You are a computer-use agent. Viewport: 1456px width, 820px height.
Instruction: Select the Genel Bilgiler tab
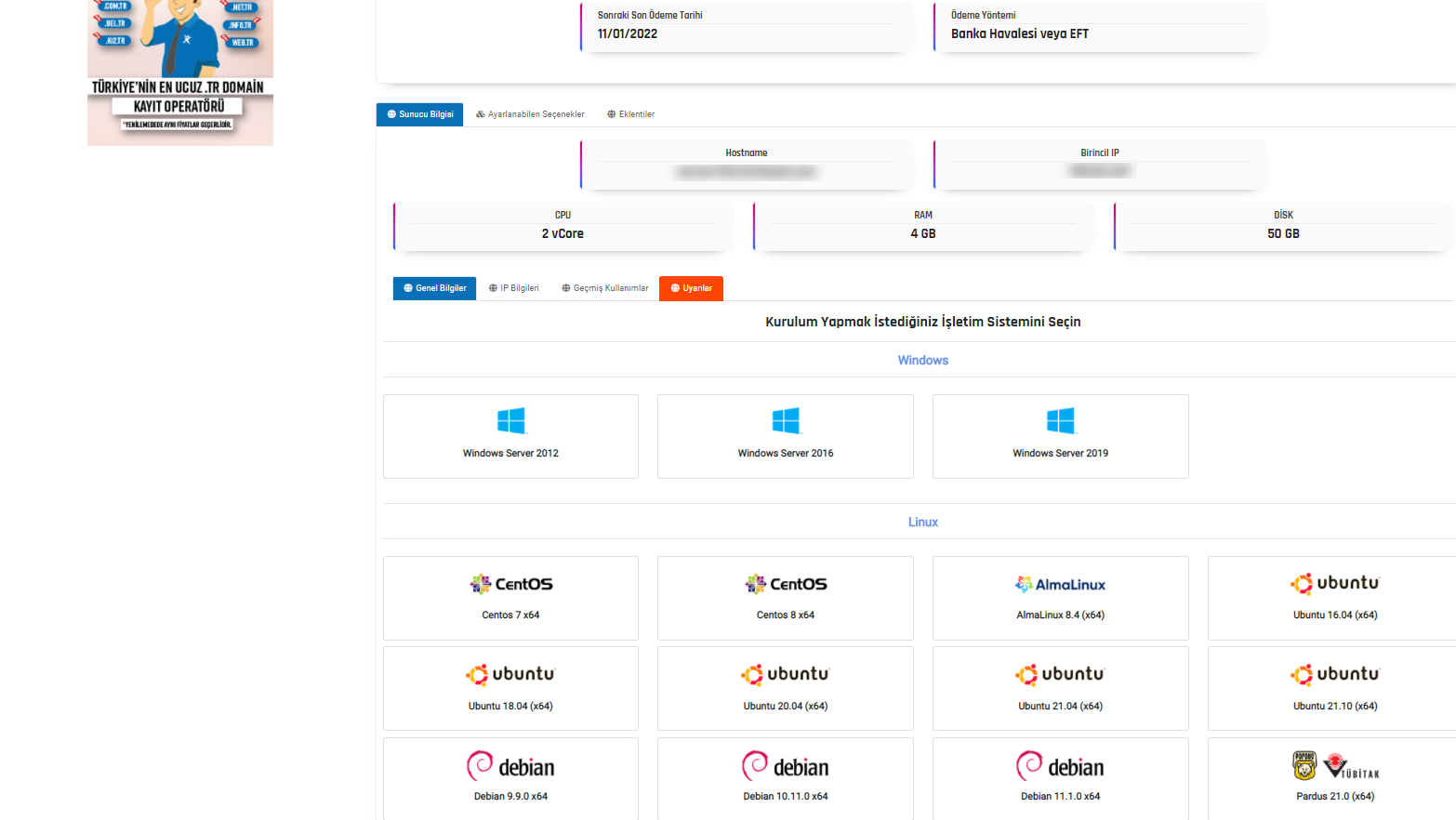434,288
